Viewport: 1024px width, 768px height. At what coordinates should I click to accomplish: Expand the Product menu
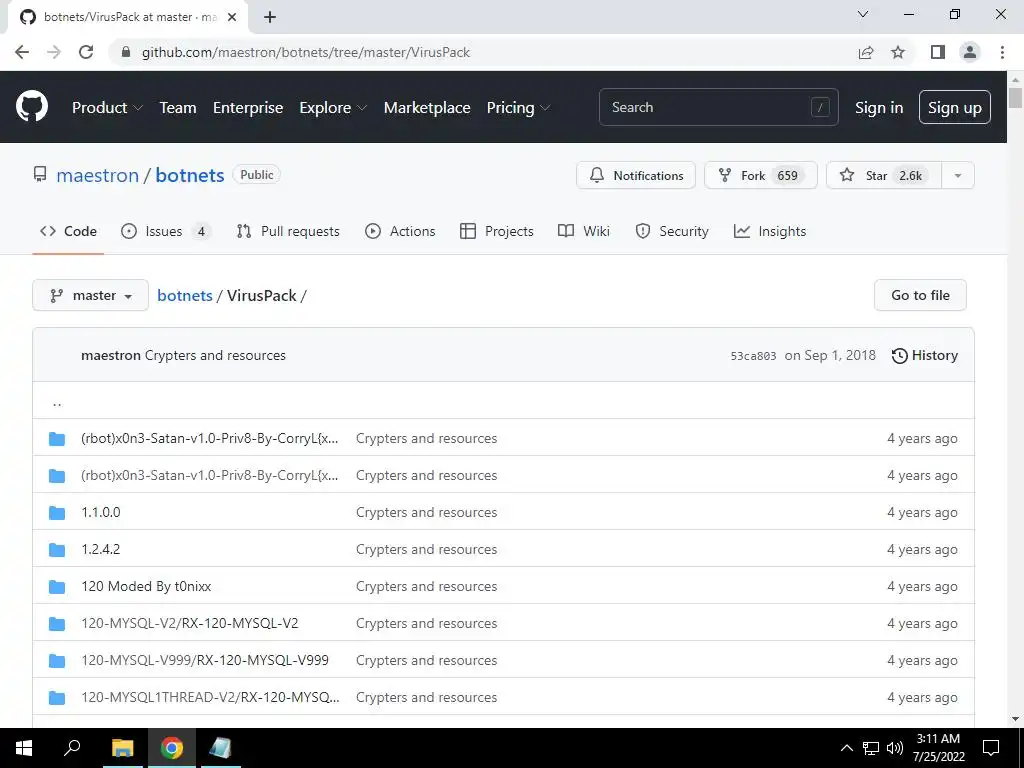click(x=107, y=108)
